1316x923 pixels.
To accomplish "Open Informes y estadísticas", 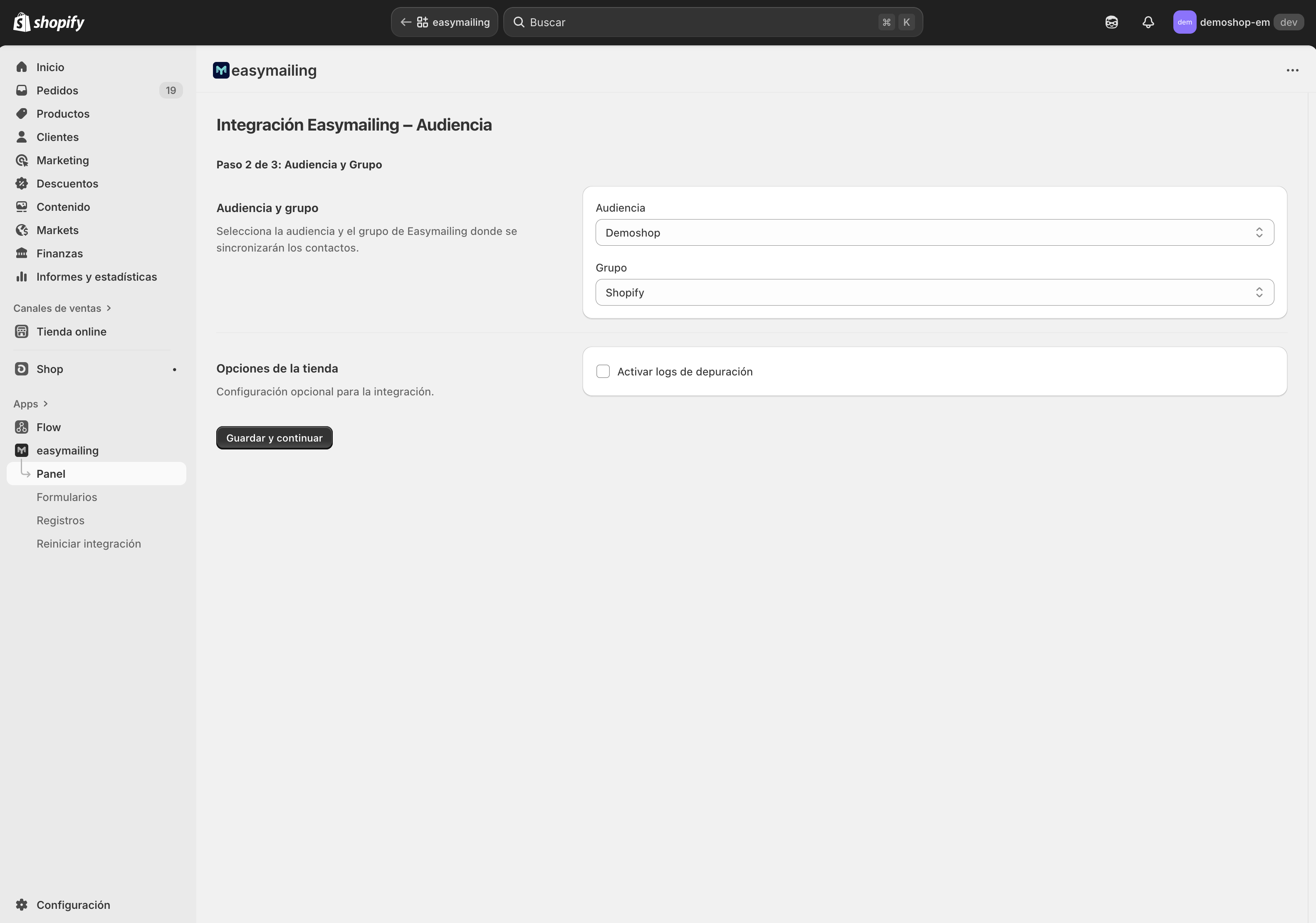I will (x=96, y=277).
